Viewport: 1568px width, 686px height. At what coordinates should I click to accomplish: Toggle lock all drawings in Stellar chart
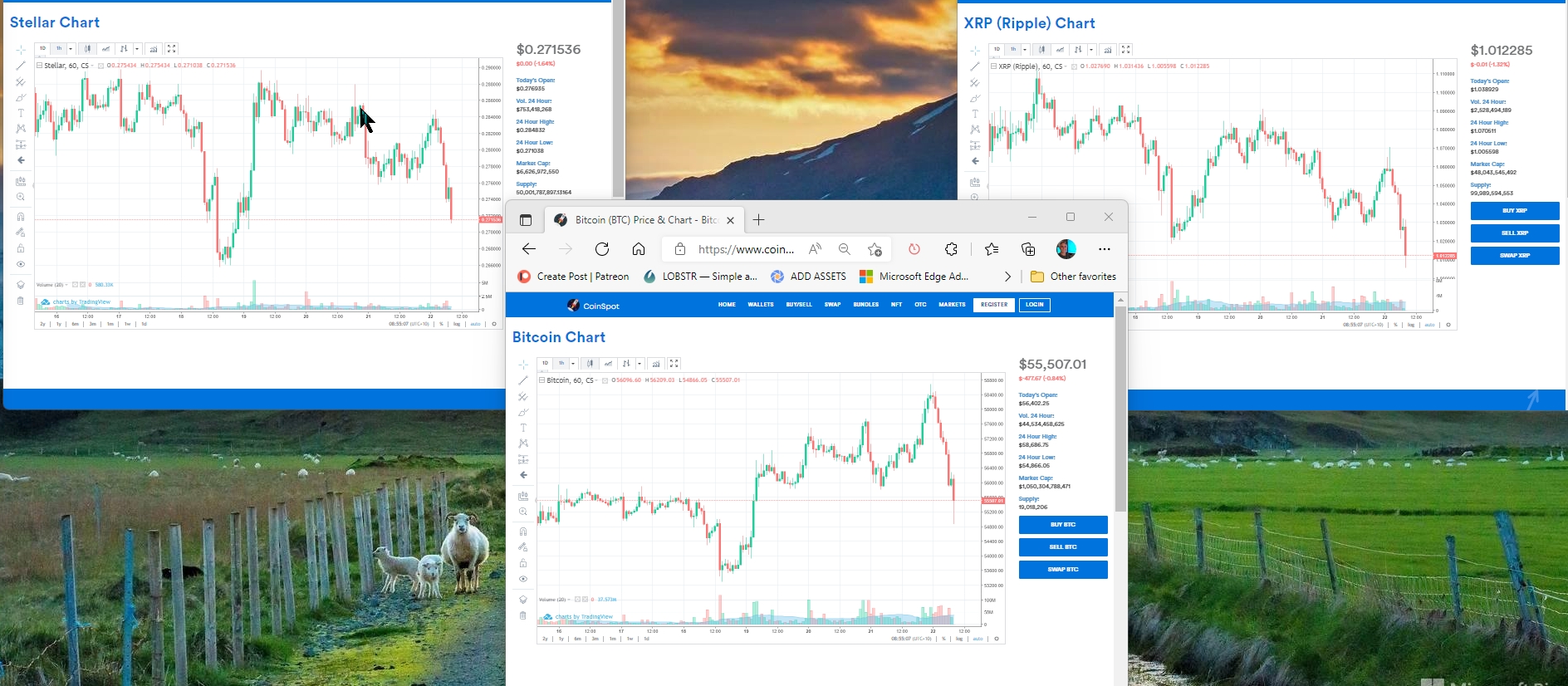pos(21,248)
